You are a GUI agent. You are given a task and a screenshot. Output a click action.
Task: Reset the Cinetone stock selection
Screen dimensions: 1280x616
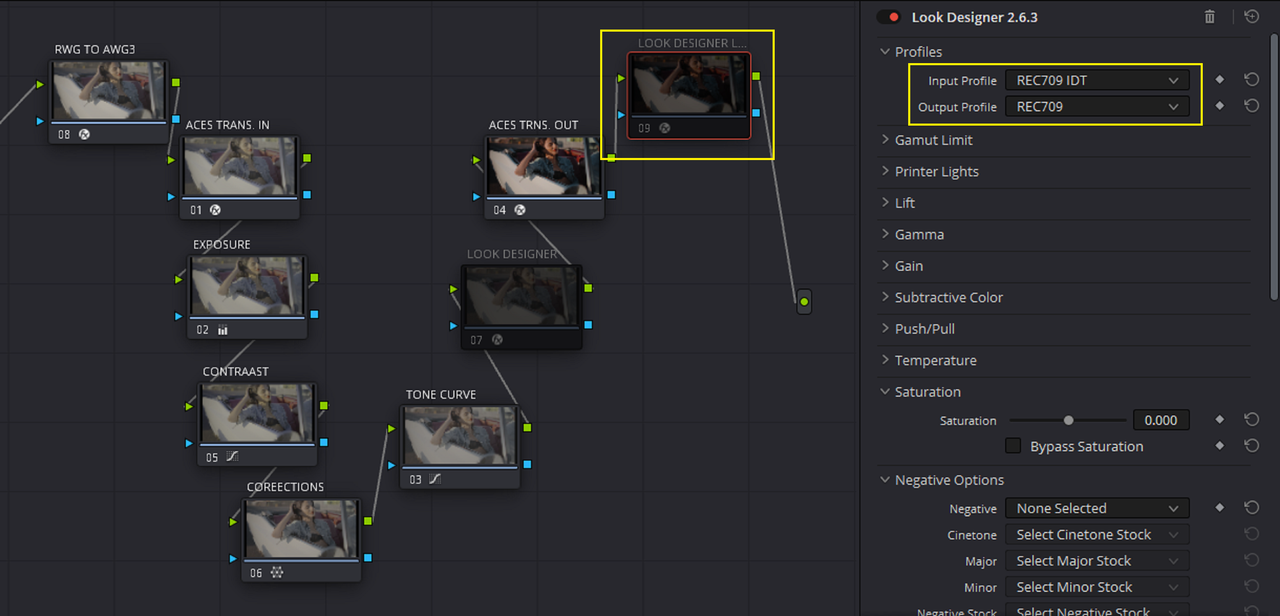(1251, 535)
